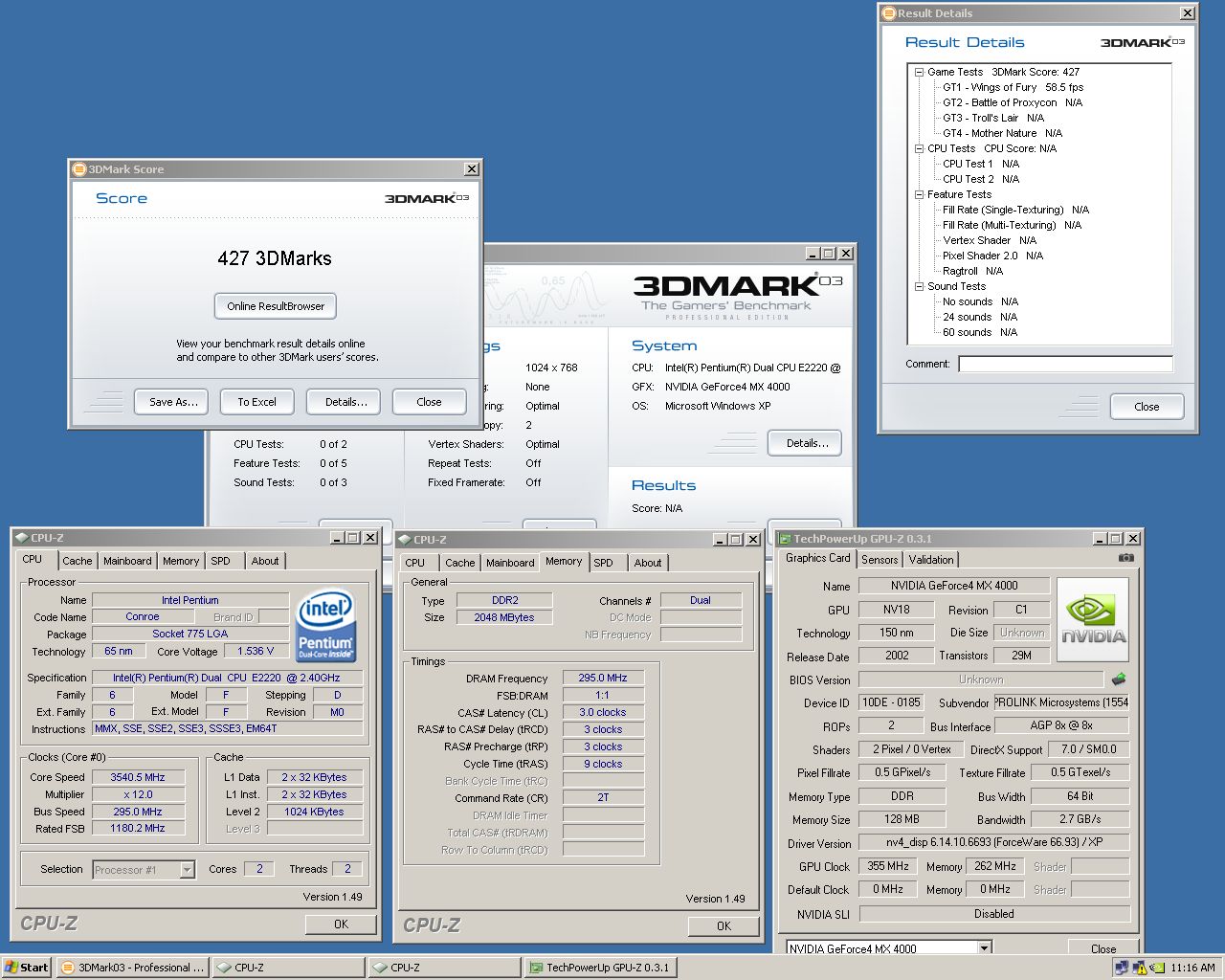This screenshot has width=1225, height=980.
Task: Select the GT4 - Mother Nature row
Action: 1002,133
